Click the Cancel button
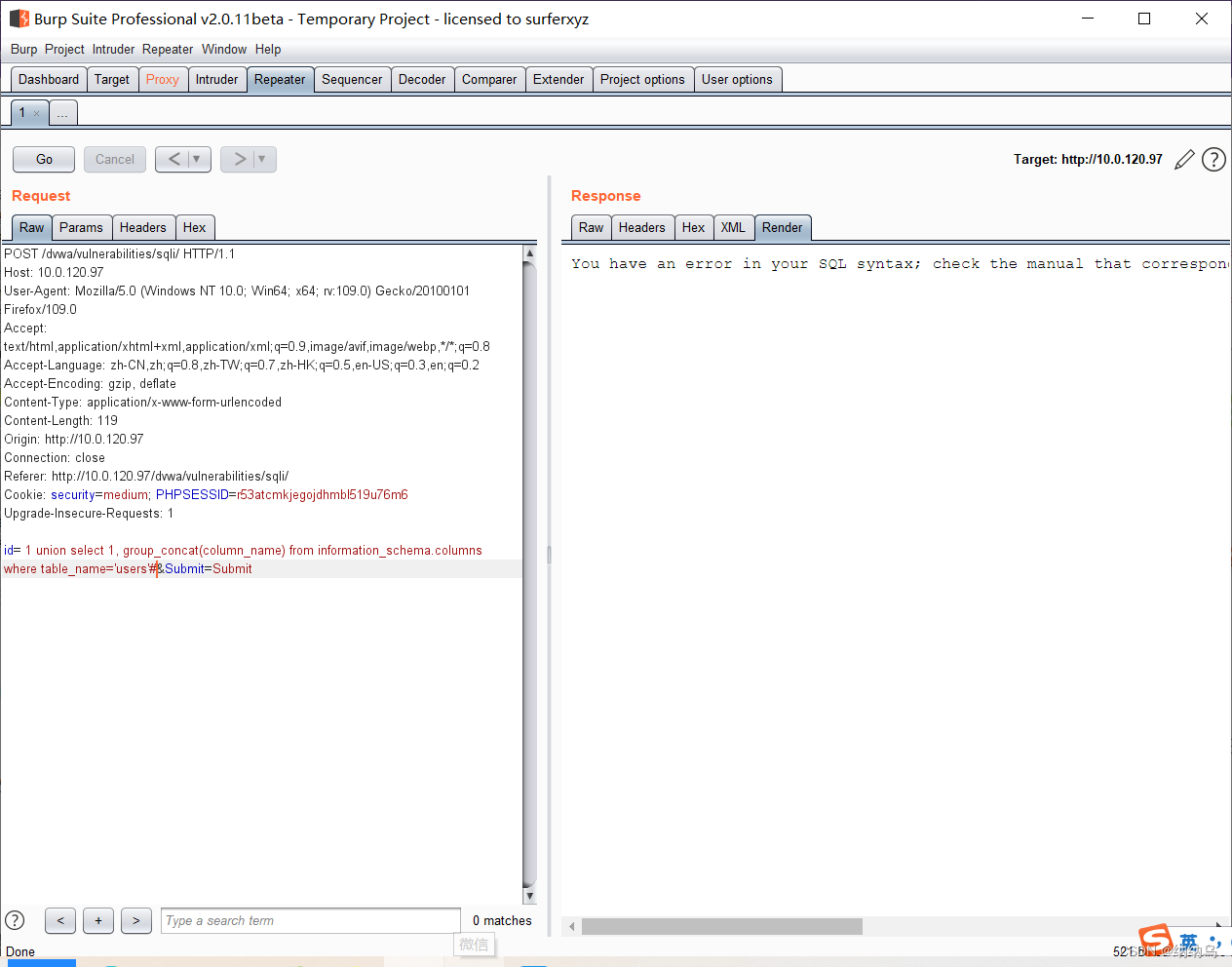Image resolution: width=1232 pixels, height=967 pixels. click(x=115, y=159)
